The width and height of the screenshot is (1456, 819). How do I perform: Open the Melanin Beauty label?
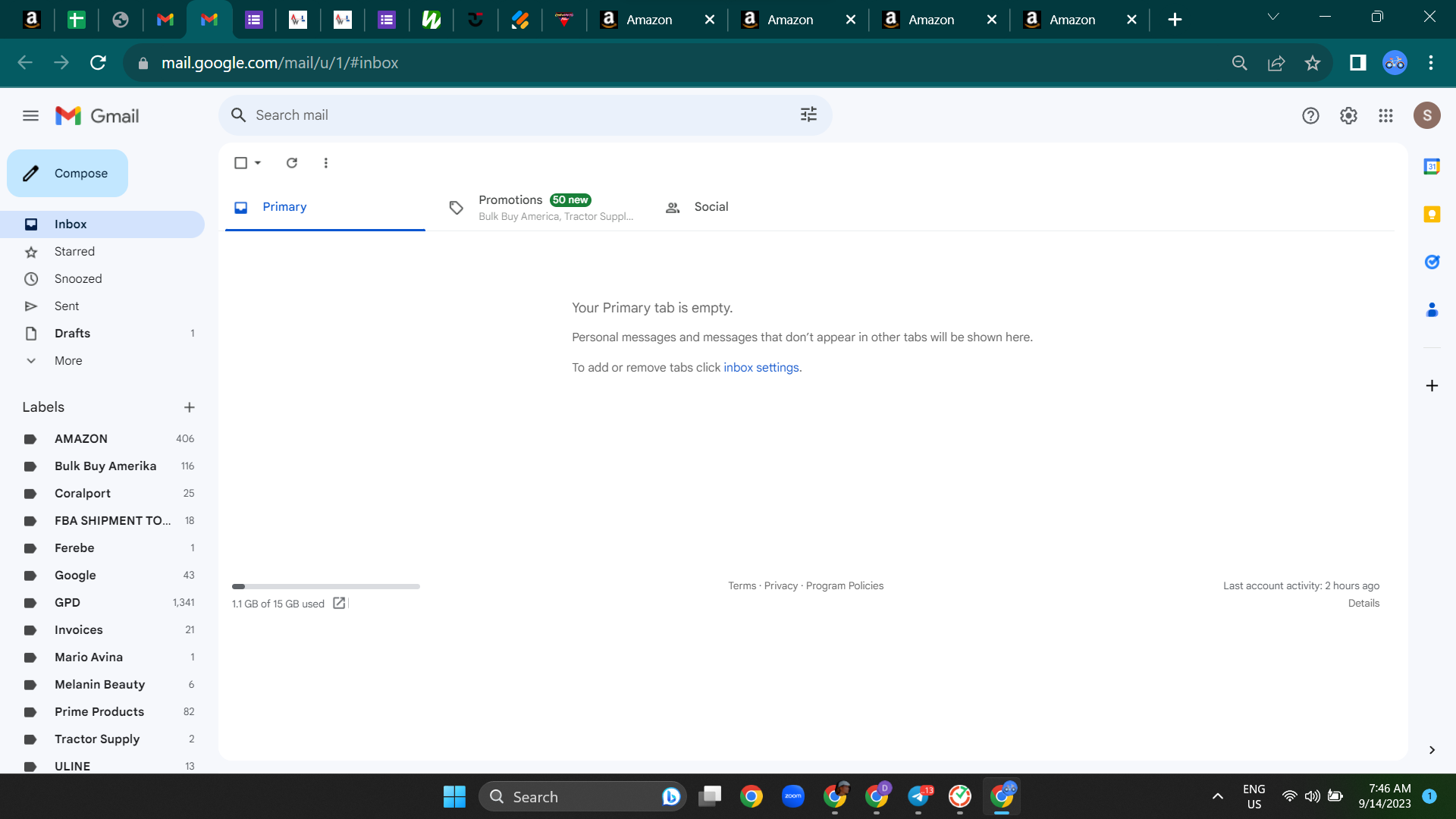click(x=102, y=685)
